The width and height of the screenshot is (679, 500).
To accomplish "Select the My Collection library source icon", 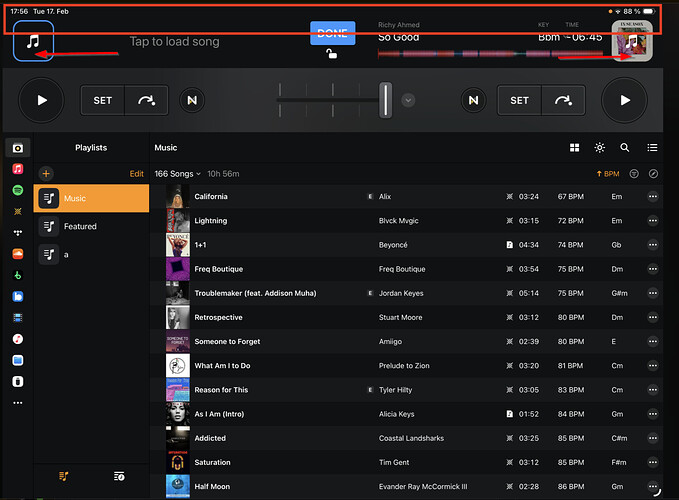I will coord(18,148).
